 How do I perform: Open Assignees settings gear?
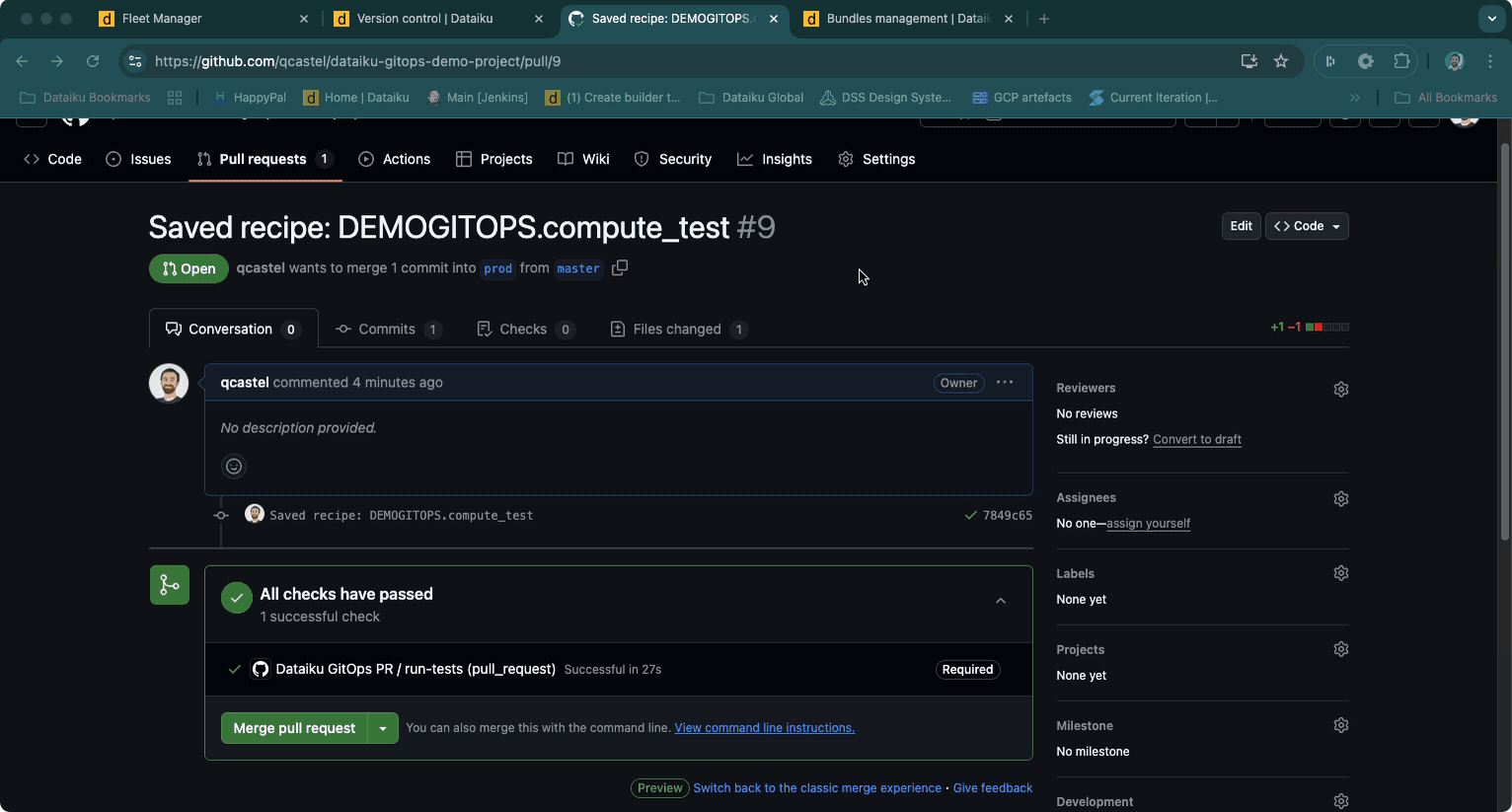pyautogui.click(x=1340, y=498)
